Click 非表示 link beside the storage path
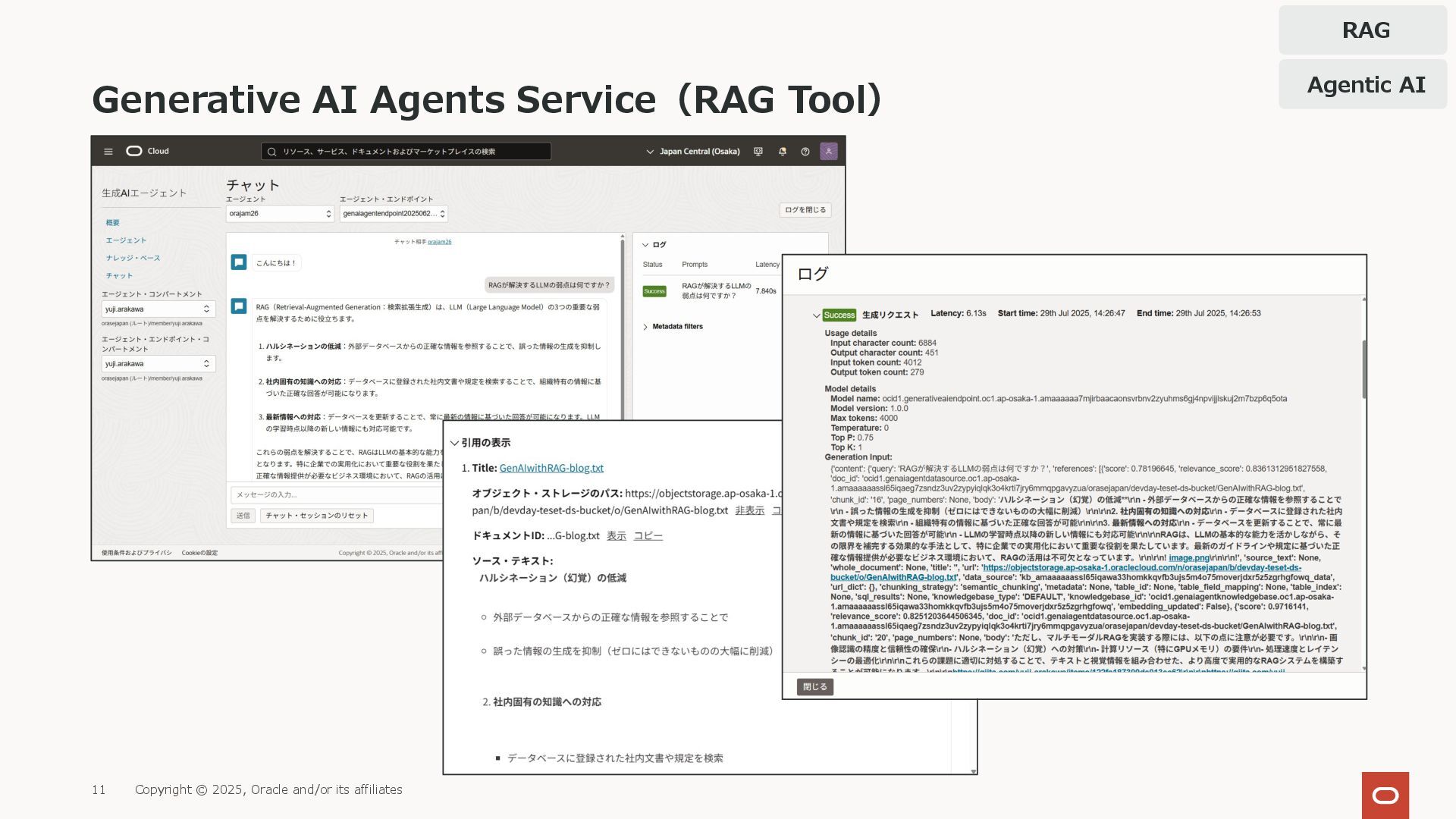Image resolution: width=1456 pixels, height=819 pixels. pyautogui.click(x=749, y=511)
